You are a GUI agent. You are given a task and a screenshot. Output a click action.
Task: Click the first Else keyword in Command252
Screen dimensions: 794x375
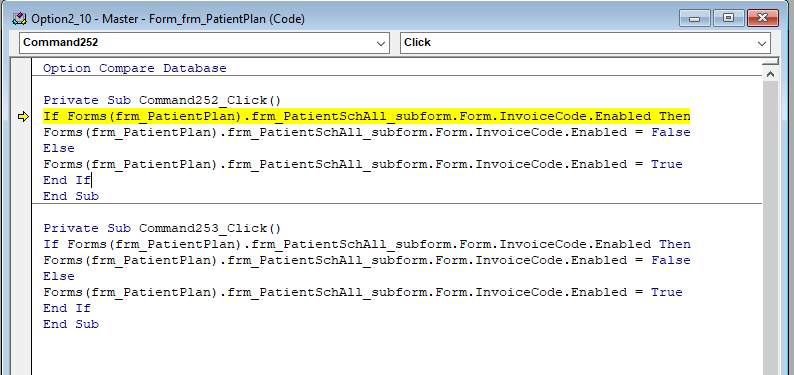point(59,148)
